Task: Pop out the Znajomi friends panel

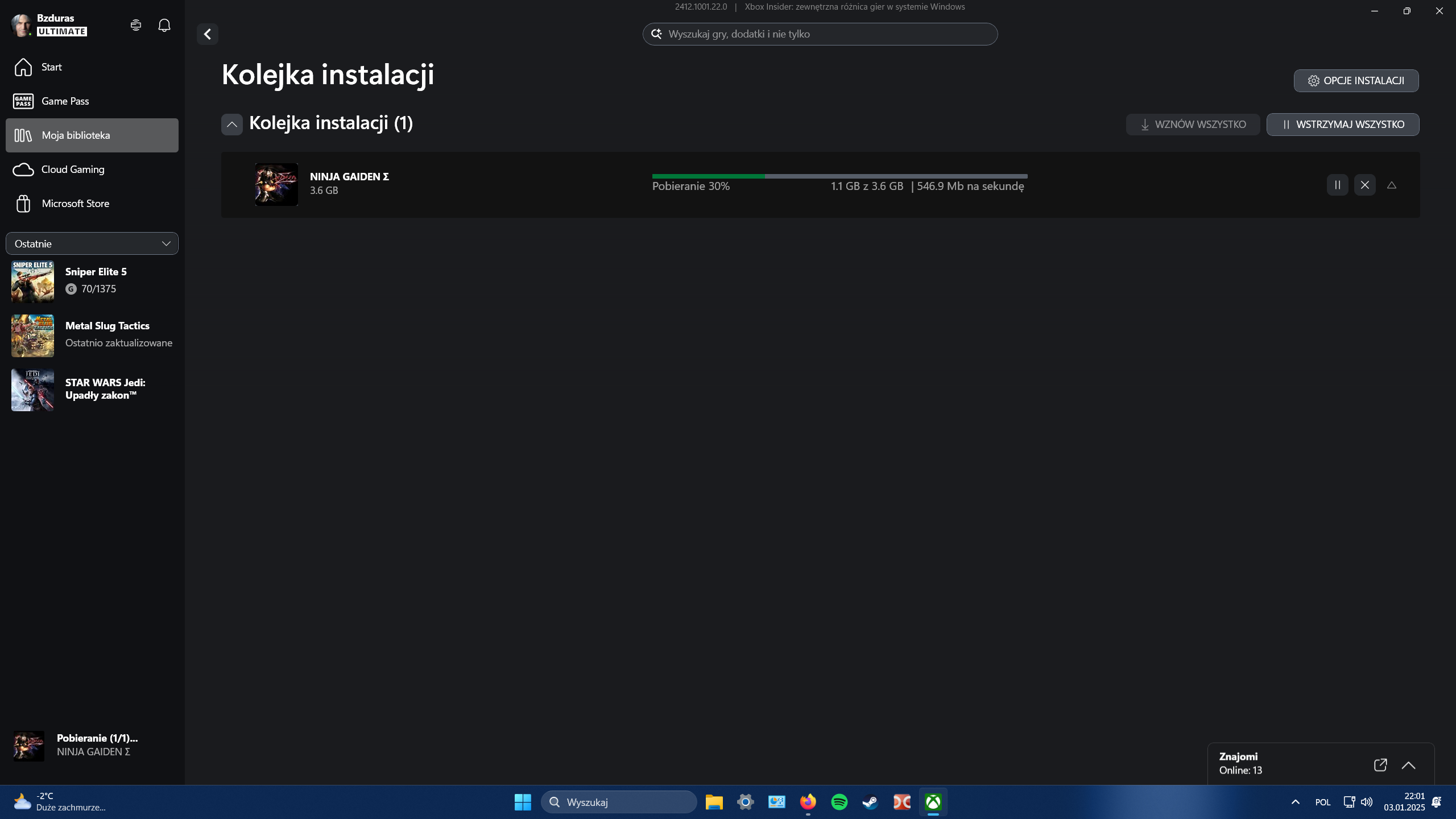Action: [x=1380, y=765]
